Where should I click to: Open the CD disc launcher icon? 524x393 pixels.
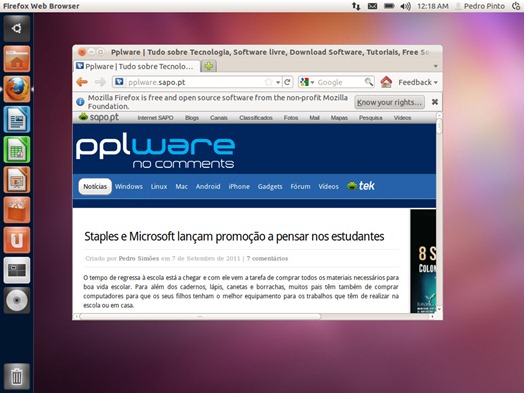tap(17, 300)
